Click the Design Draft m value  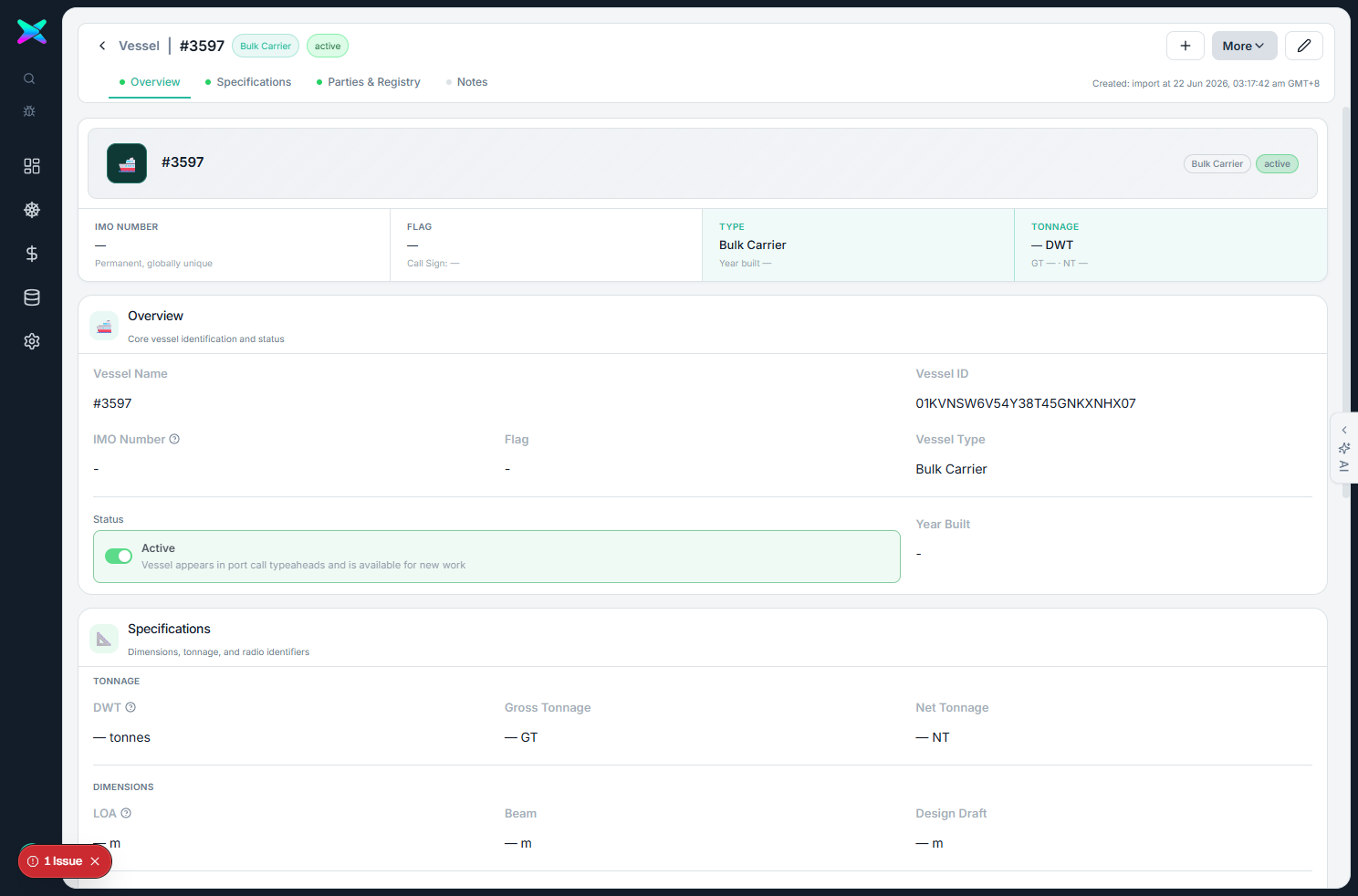click(x=929, y=843)
